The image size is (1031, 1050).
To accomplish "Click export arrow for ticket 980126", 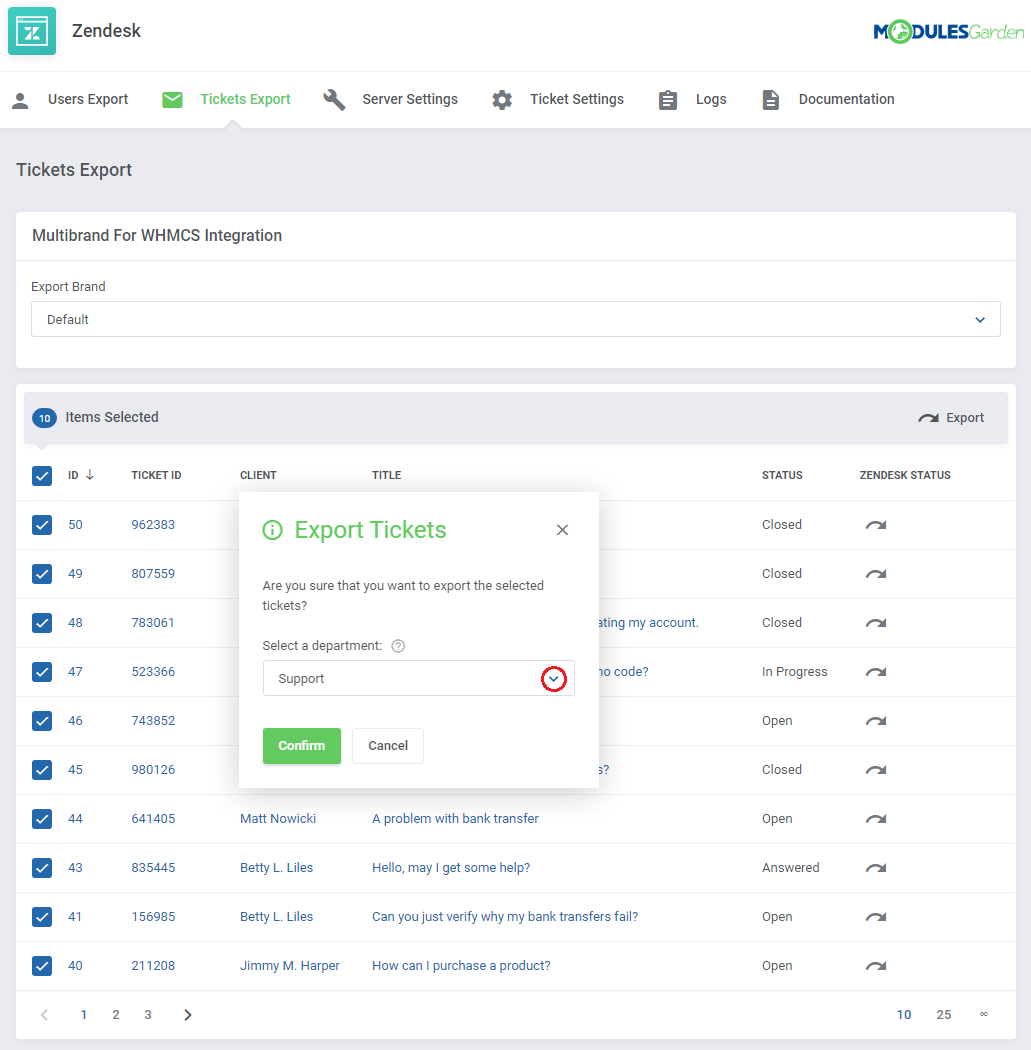I will pos(876,770).
